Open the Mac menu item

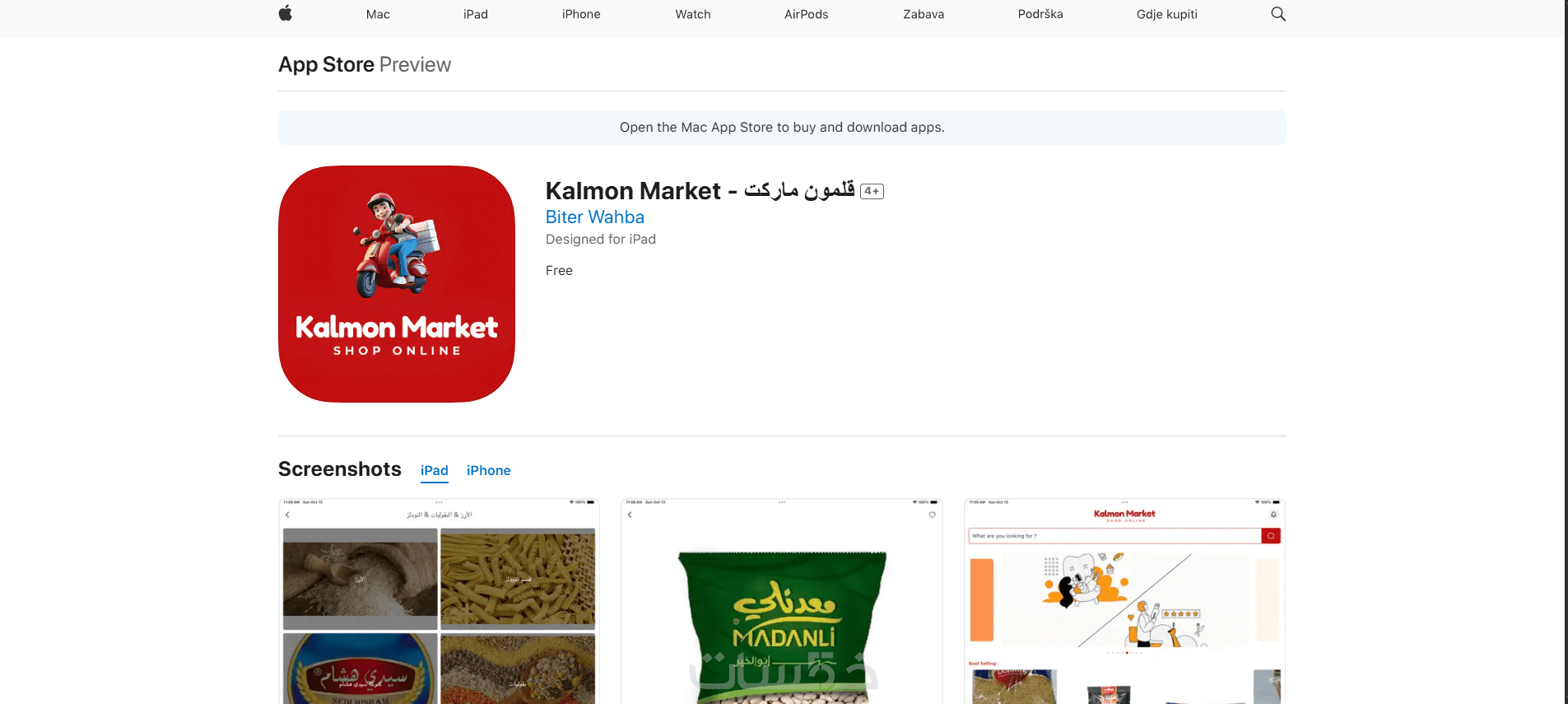(x=378, y=14)
